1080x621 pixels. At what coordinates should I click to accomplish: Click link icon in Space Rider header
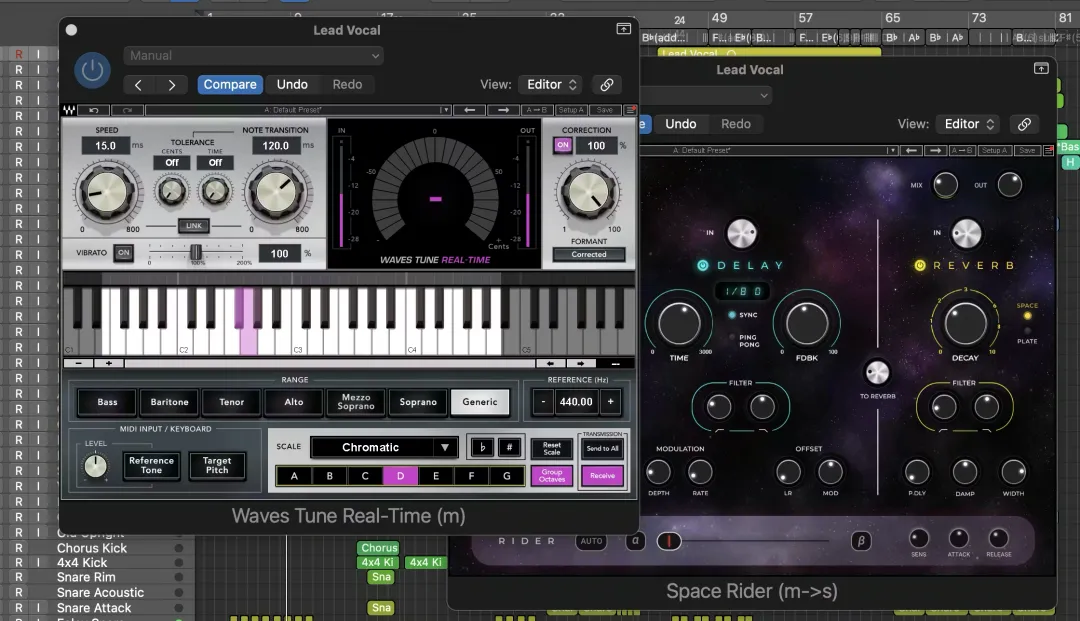pos(1024,124)
